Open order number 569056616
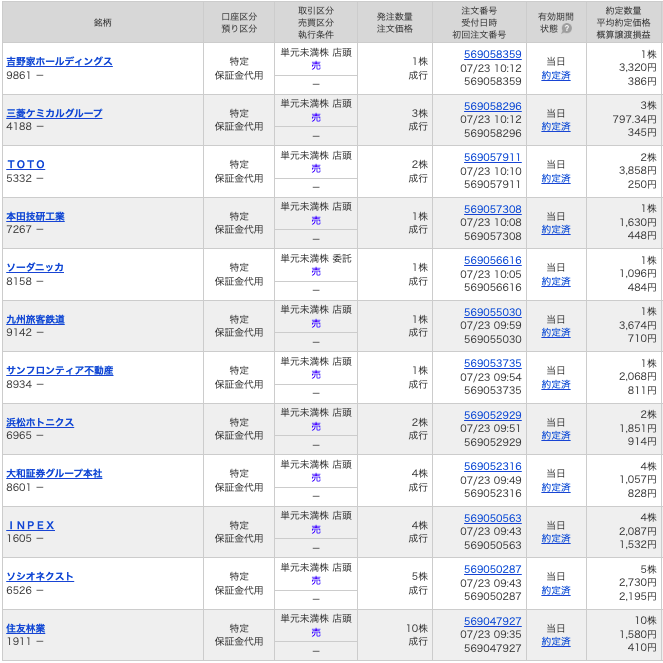 [493, 260]
